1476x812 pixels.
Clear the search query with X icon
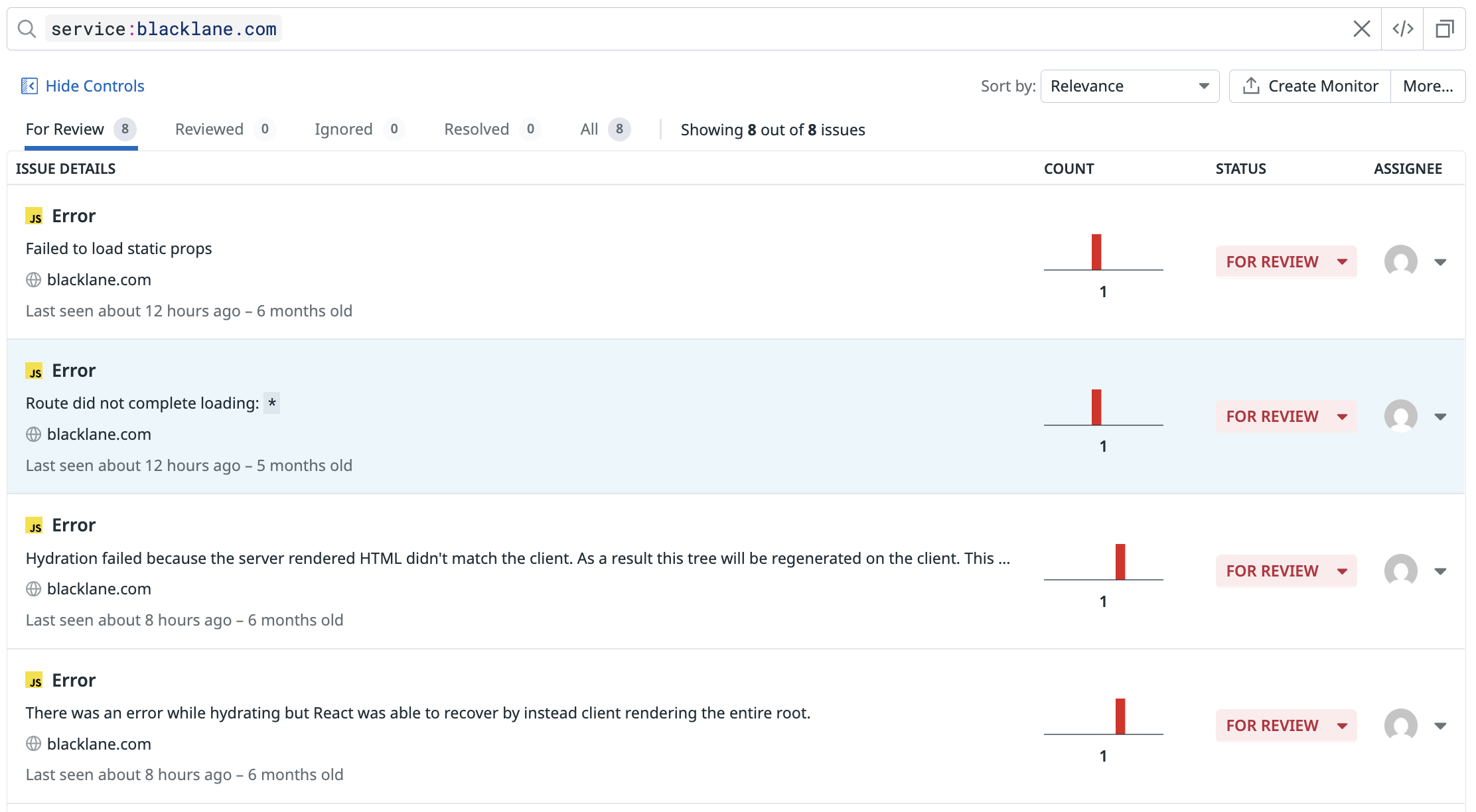[x=1361, y=29]
